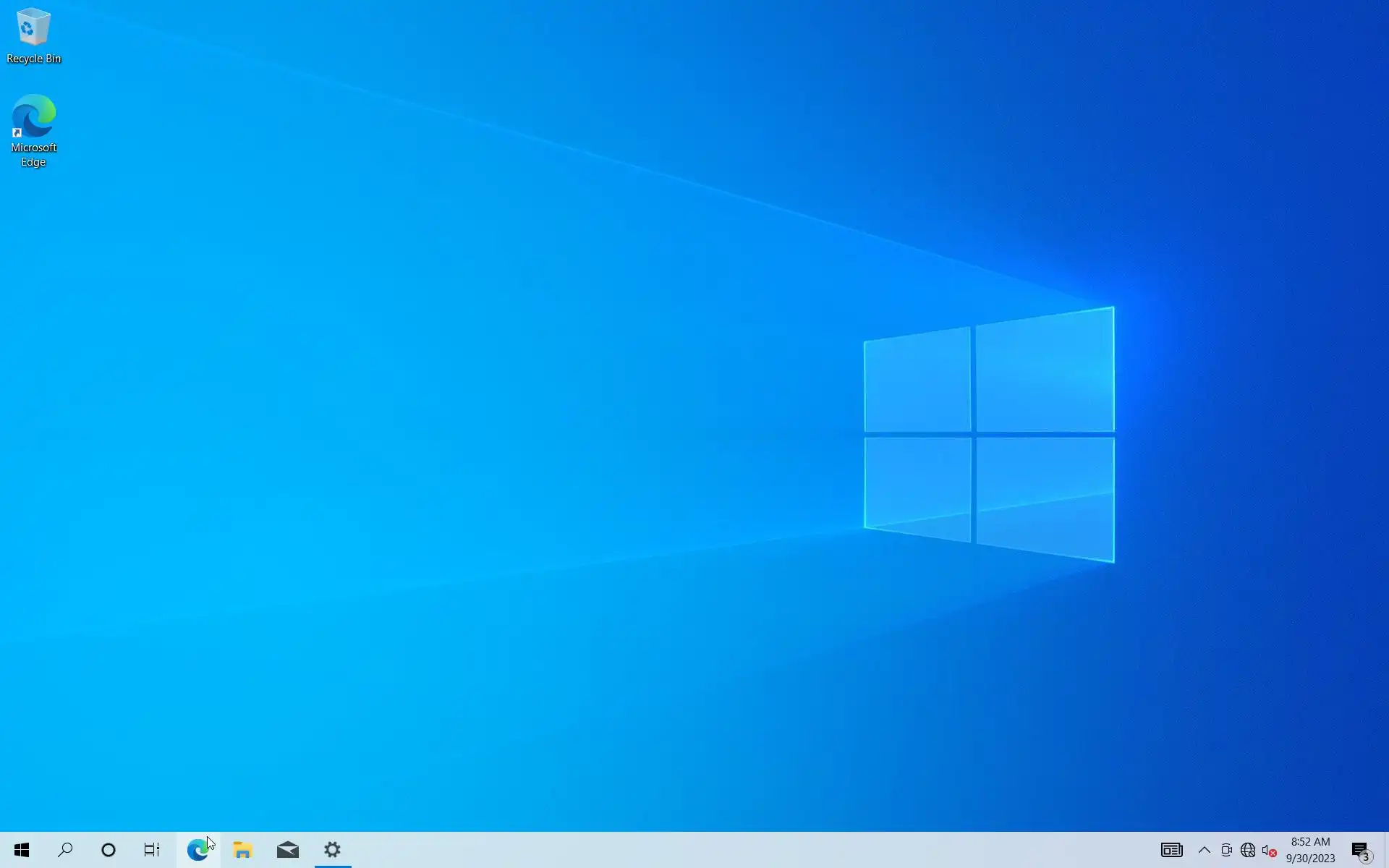
Task: Open the Windows Start menu
Action: pos(22,850)
